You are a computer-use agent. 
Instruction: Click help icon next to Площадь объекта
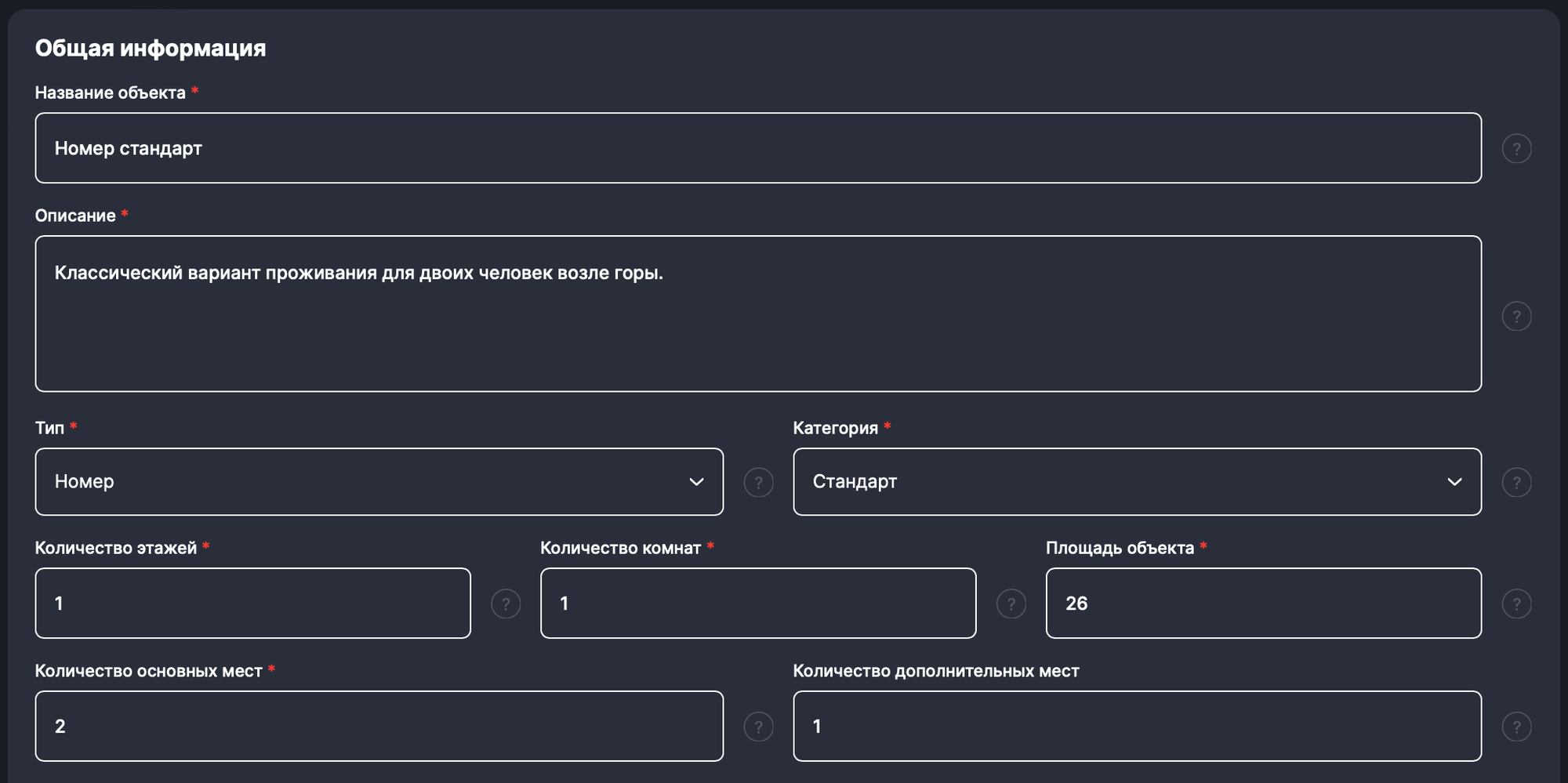pyautogui.click(x=1516, y=604)
